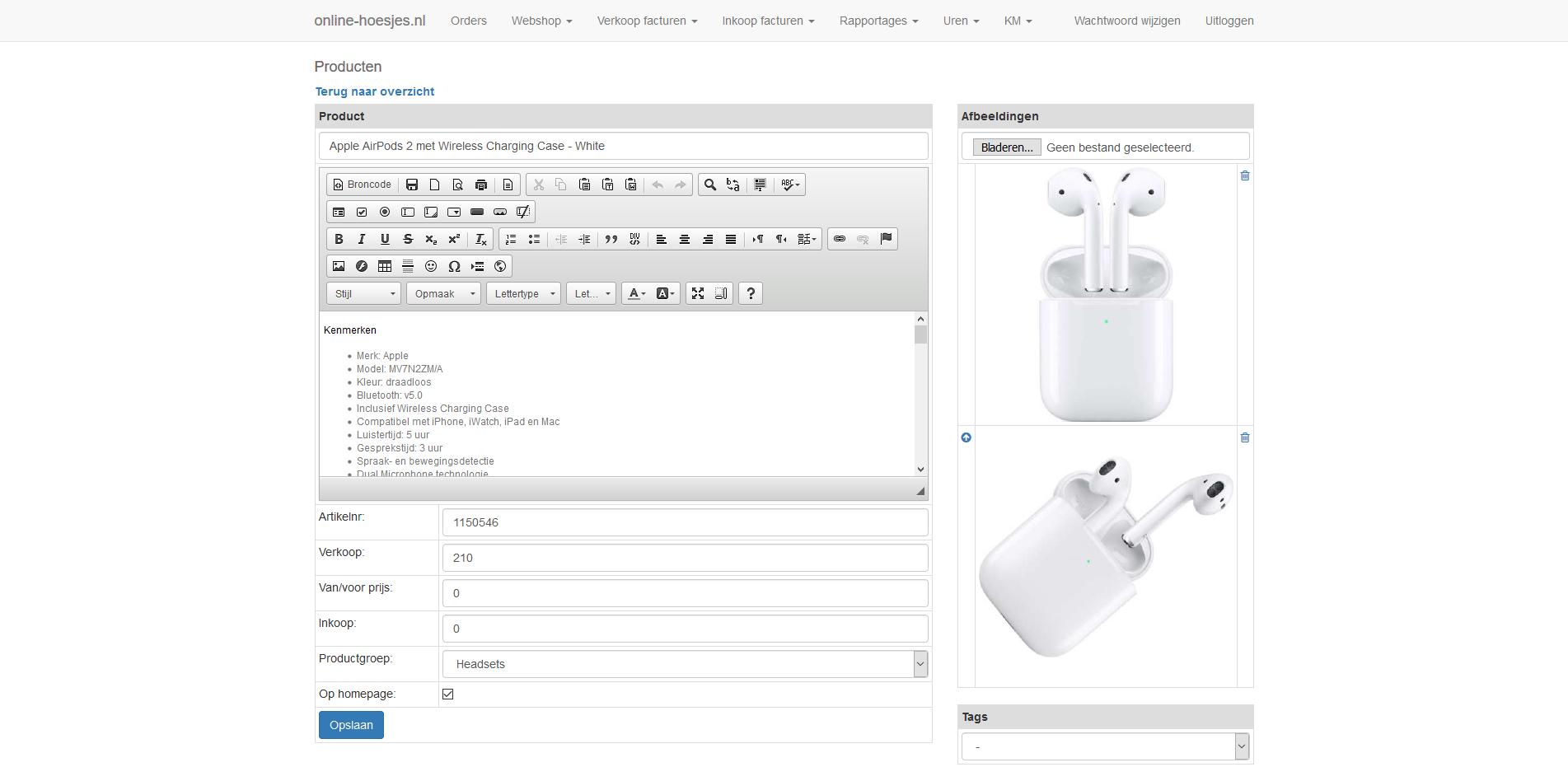Screen dimensions: 1568x781
Task: Open the Find magnifier icon
Action: click(710, 185)
